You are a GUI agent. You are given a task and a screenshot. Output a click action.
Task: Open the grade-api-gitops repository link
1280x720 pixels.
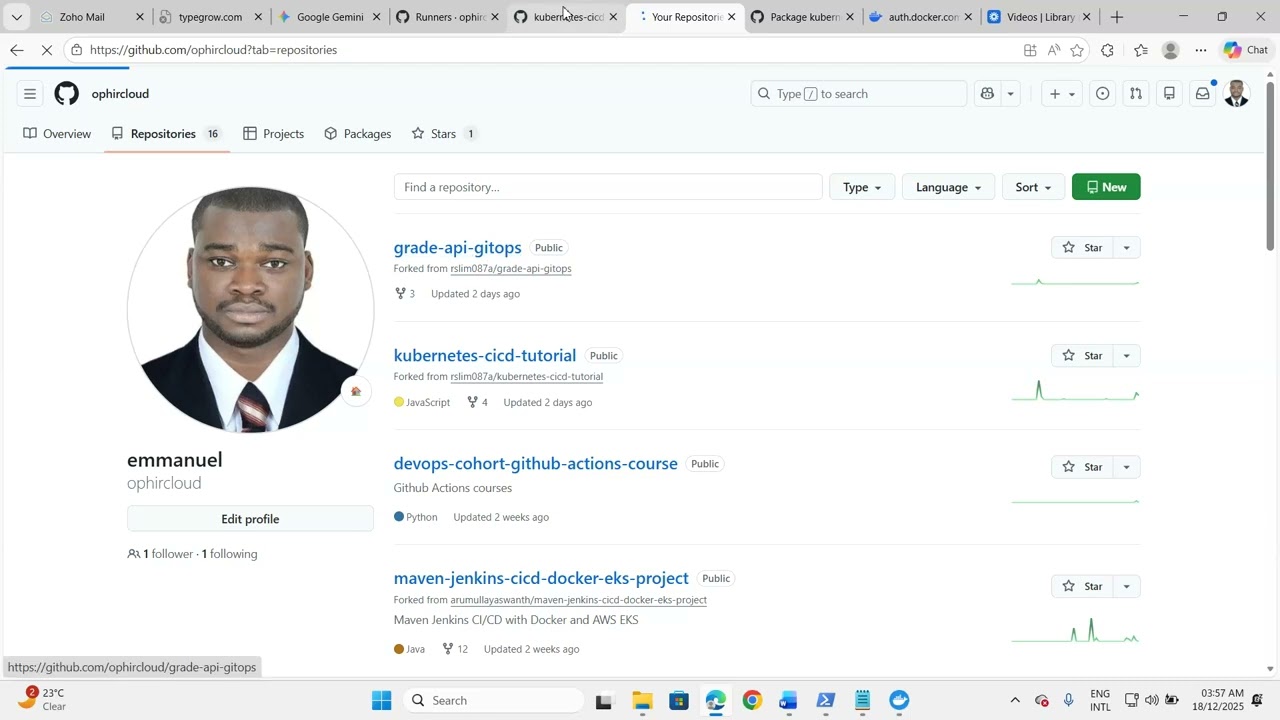457,247
